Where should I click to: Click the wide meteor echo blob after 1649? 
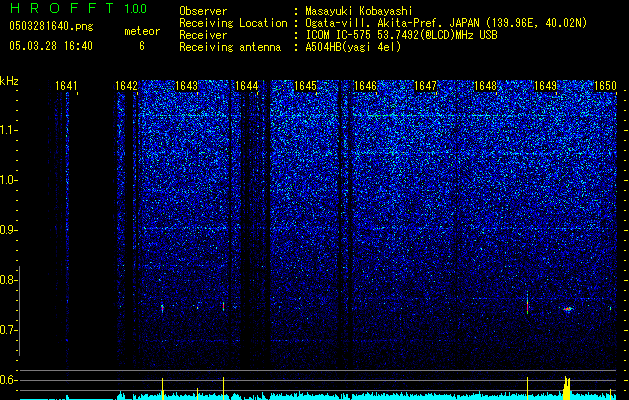[568, 309]
